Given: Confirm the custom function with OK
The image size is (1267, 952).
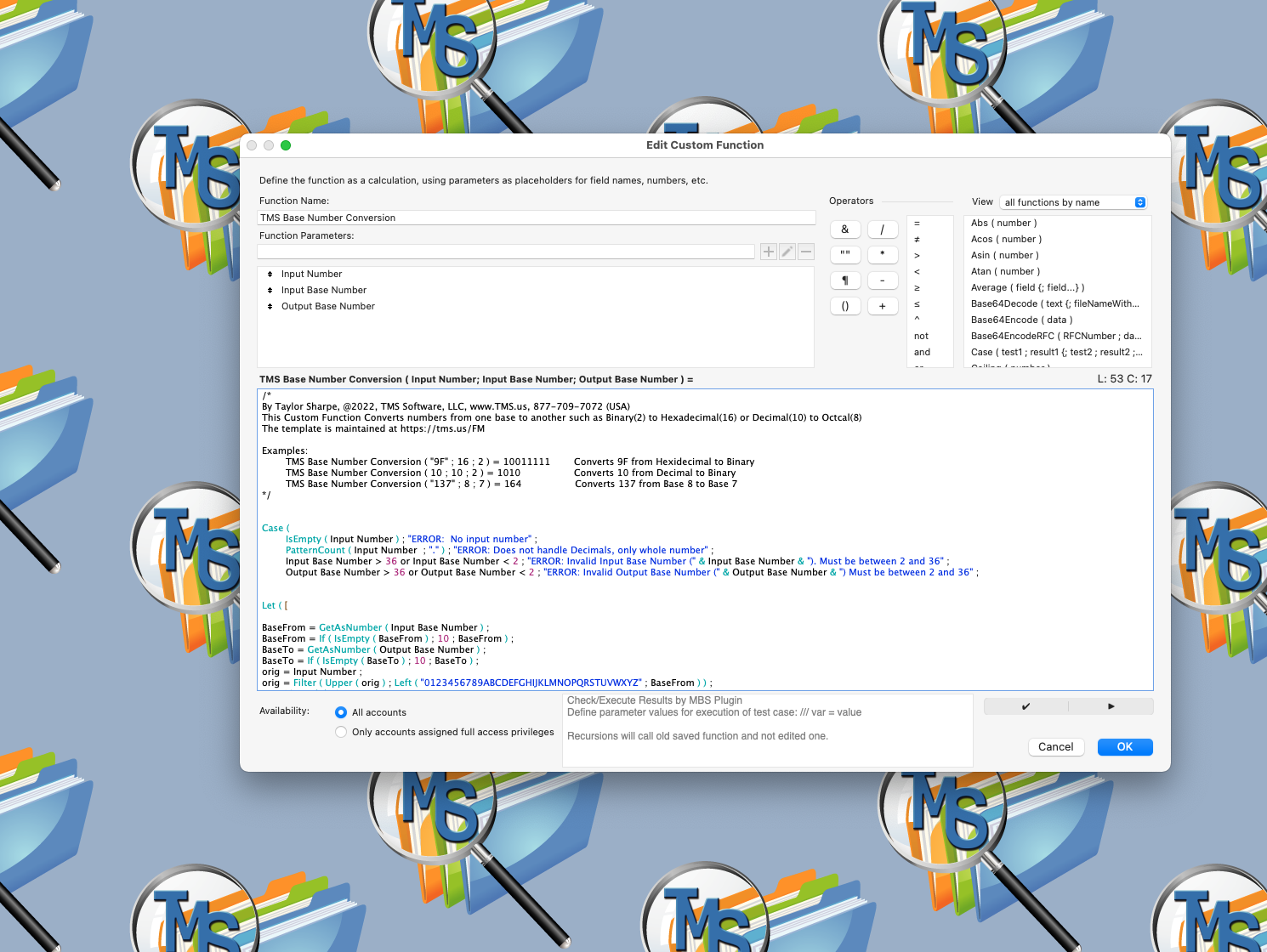Looking at the screenshot, I should [1125, 747].
